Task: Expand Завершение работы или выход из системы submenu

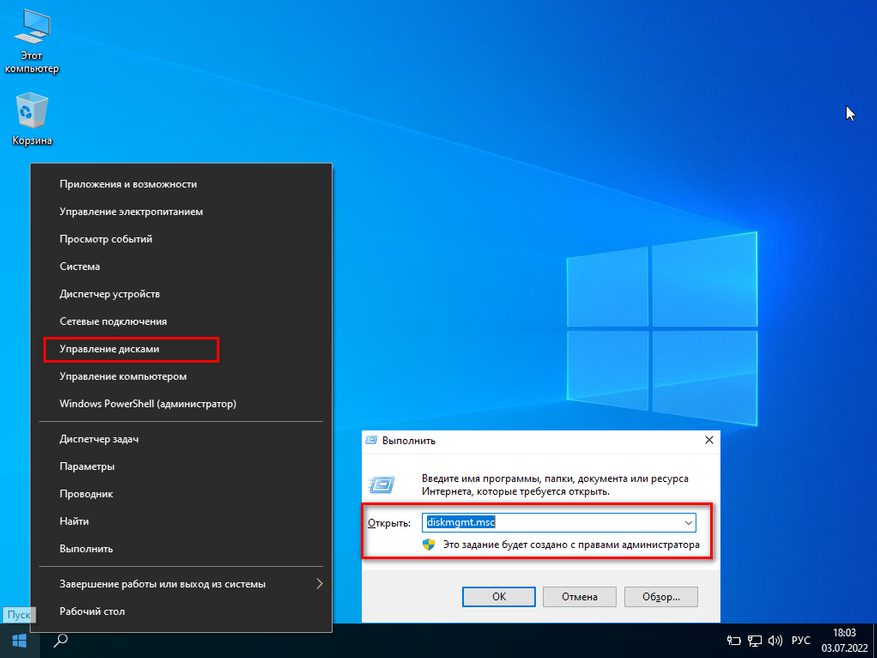Action: point(319,583)
